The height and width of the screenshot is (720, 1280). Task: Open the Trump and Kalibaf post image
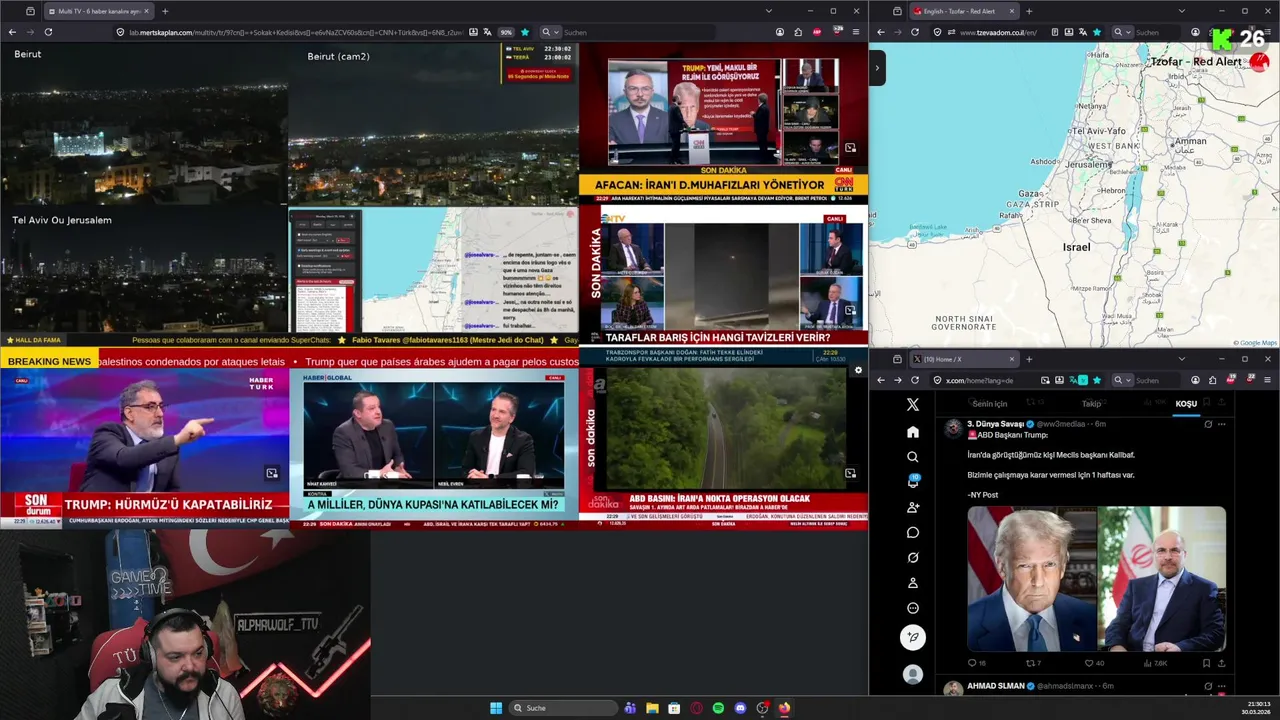point(1096,579)
